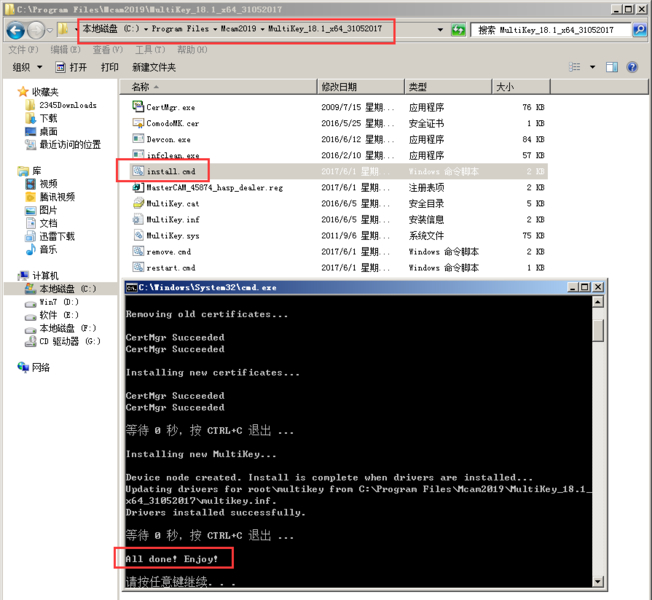This screenshot has width=652, height=600.
Task: Click the search magnifier icon
Action: [639, 31]
